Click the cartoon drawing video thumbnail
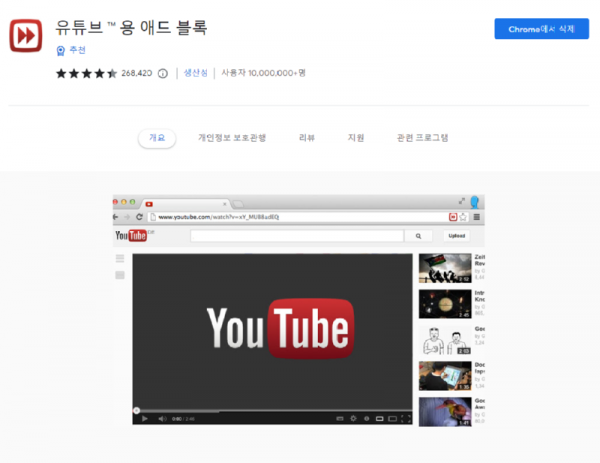This screenshot has height=463, width=600. tap(445, 340)
